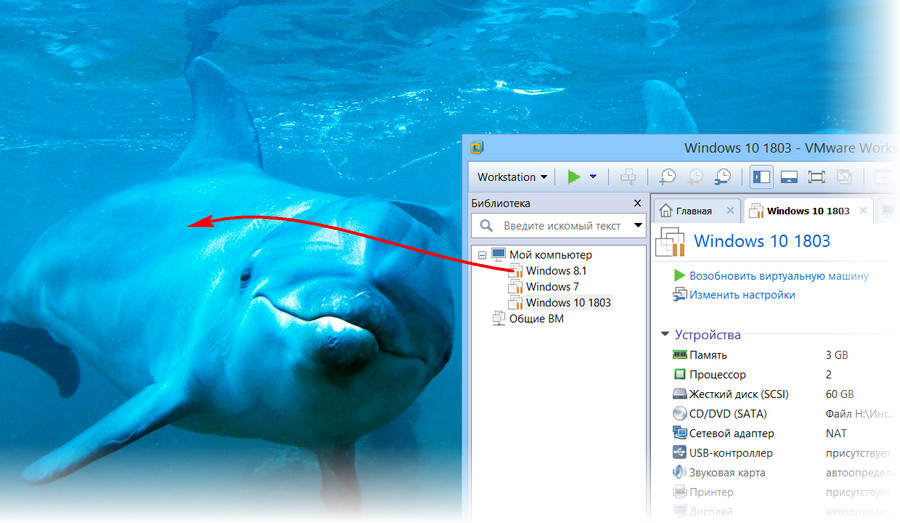Select Мой компьютер in the library tree
Screen dimensions: 900x523
click(550, 254)
